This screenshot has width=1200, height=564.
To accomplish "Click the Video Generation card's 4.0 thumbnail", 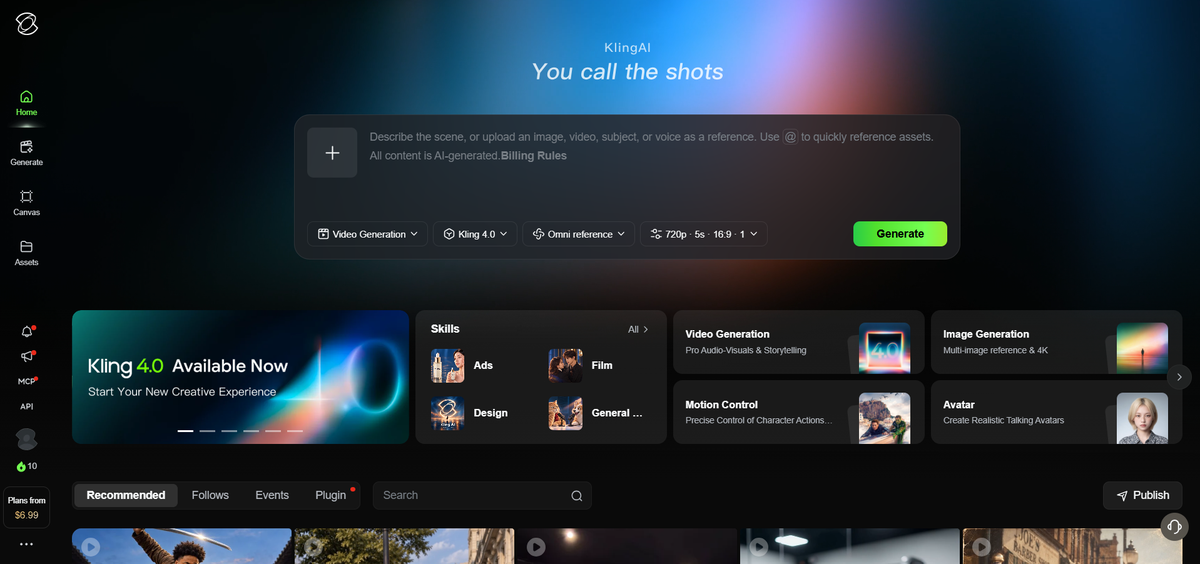I will coord(885,348).
